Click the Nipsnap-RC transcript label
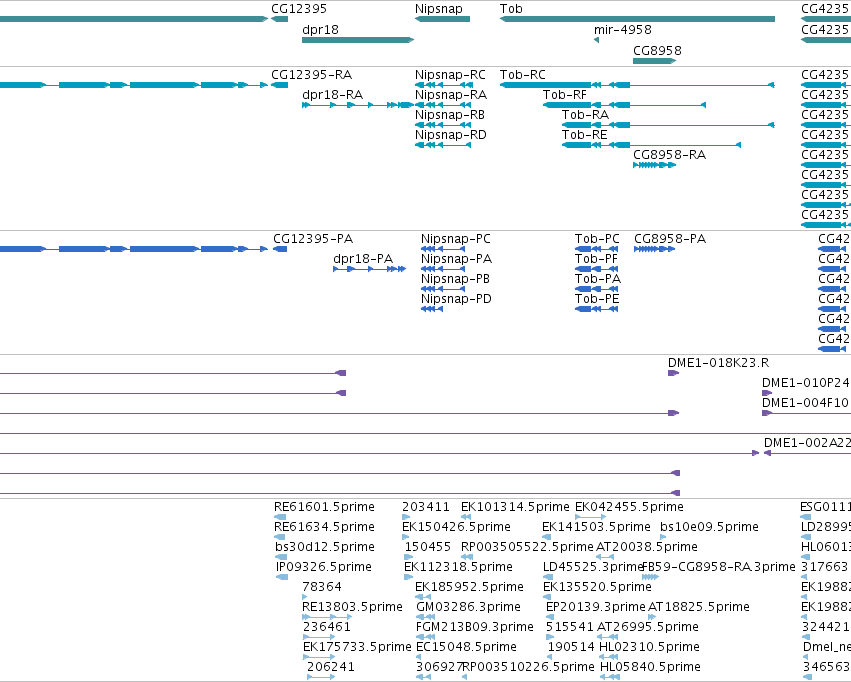Image resolution: width=851 pixels, height=682 pixels. click(x=450, y=75)
